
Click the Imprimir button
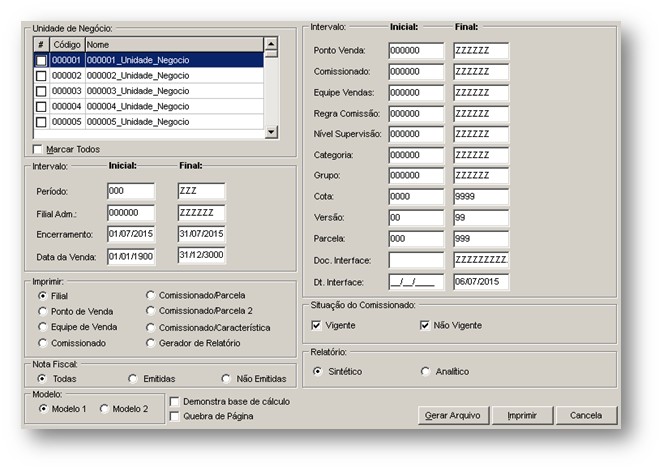pyautogui.click(x=522, y=416)
